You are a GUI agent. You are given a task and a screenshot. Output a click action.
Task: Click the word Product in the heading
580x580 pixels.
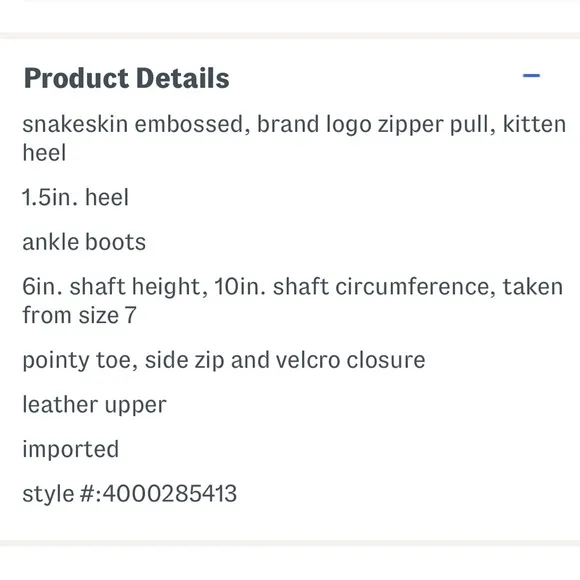[76, 78]
